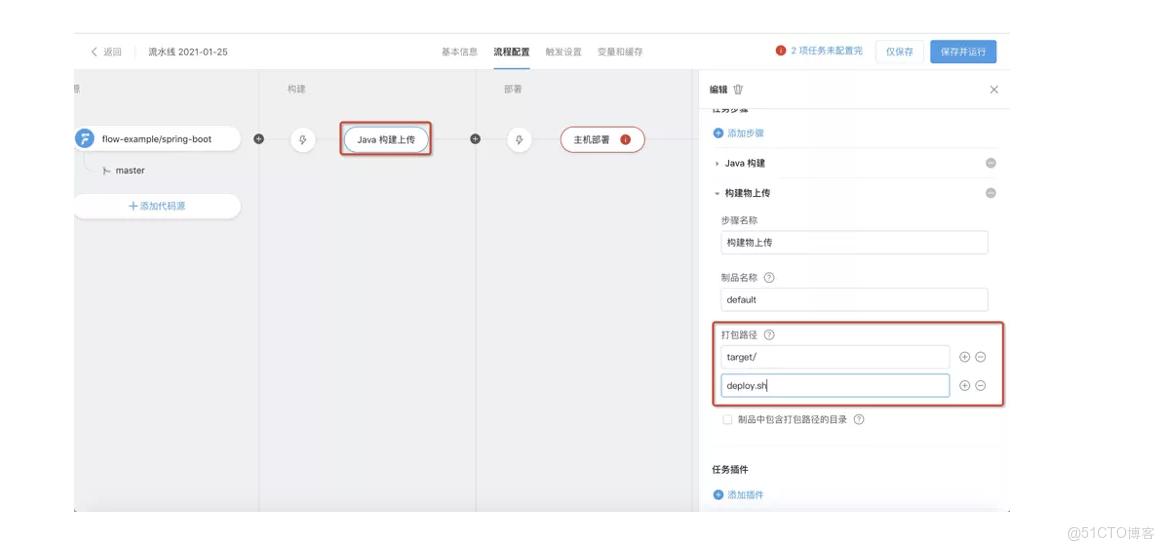Image resolution: width=1165 pixels, height=550 pixels.
Task: Click the blue F source icon
Action: (85, 139)
